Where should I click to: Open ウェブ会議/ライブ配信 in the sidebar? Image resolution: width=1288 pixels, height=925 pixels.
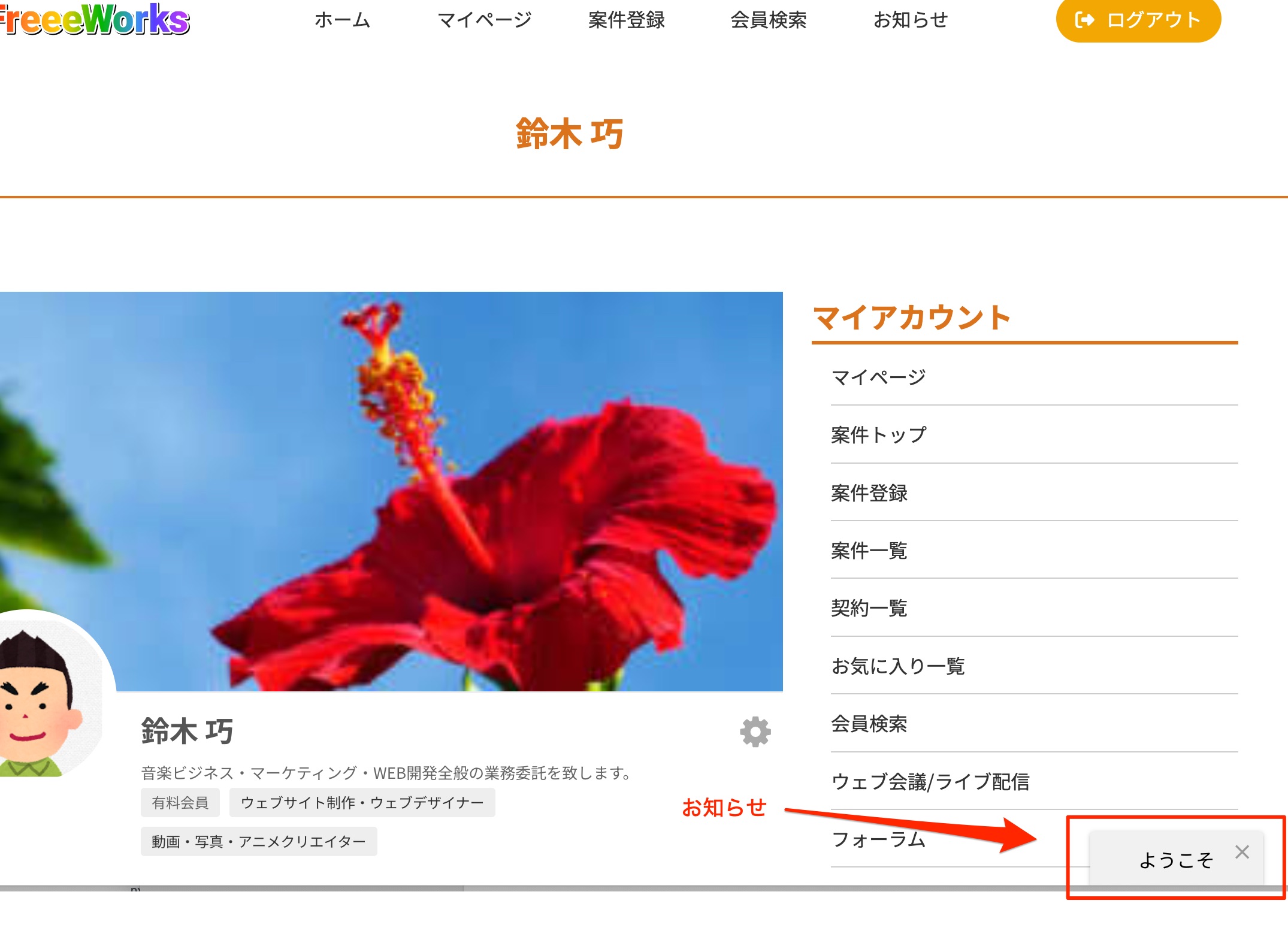(930, 782)
